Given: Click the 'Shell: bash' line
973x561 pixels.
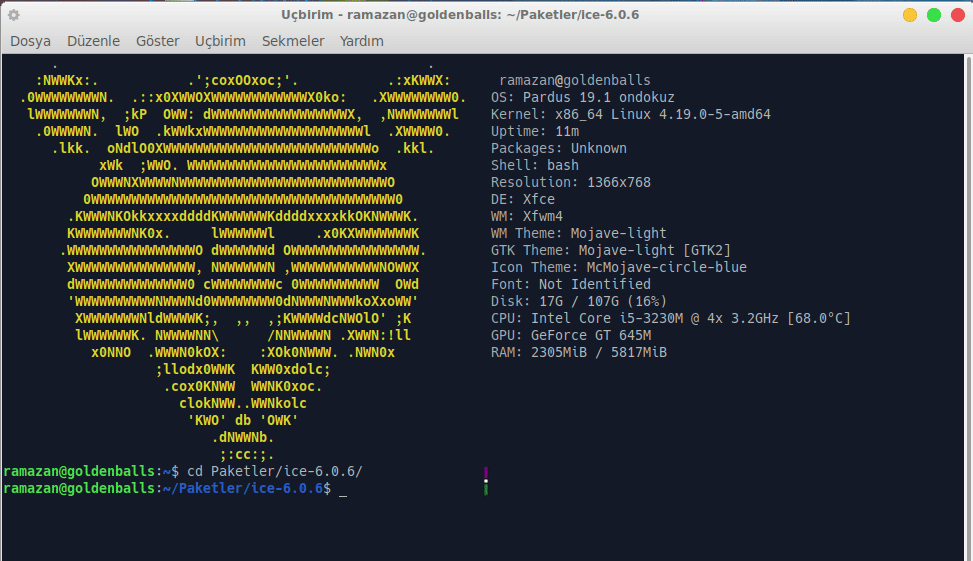Looking at the screenshot, I should coord(535,165).
